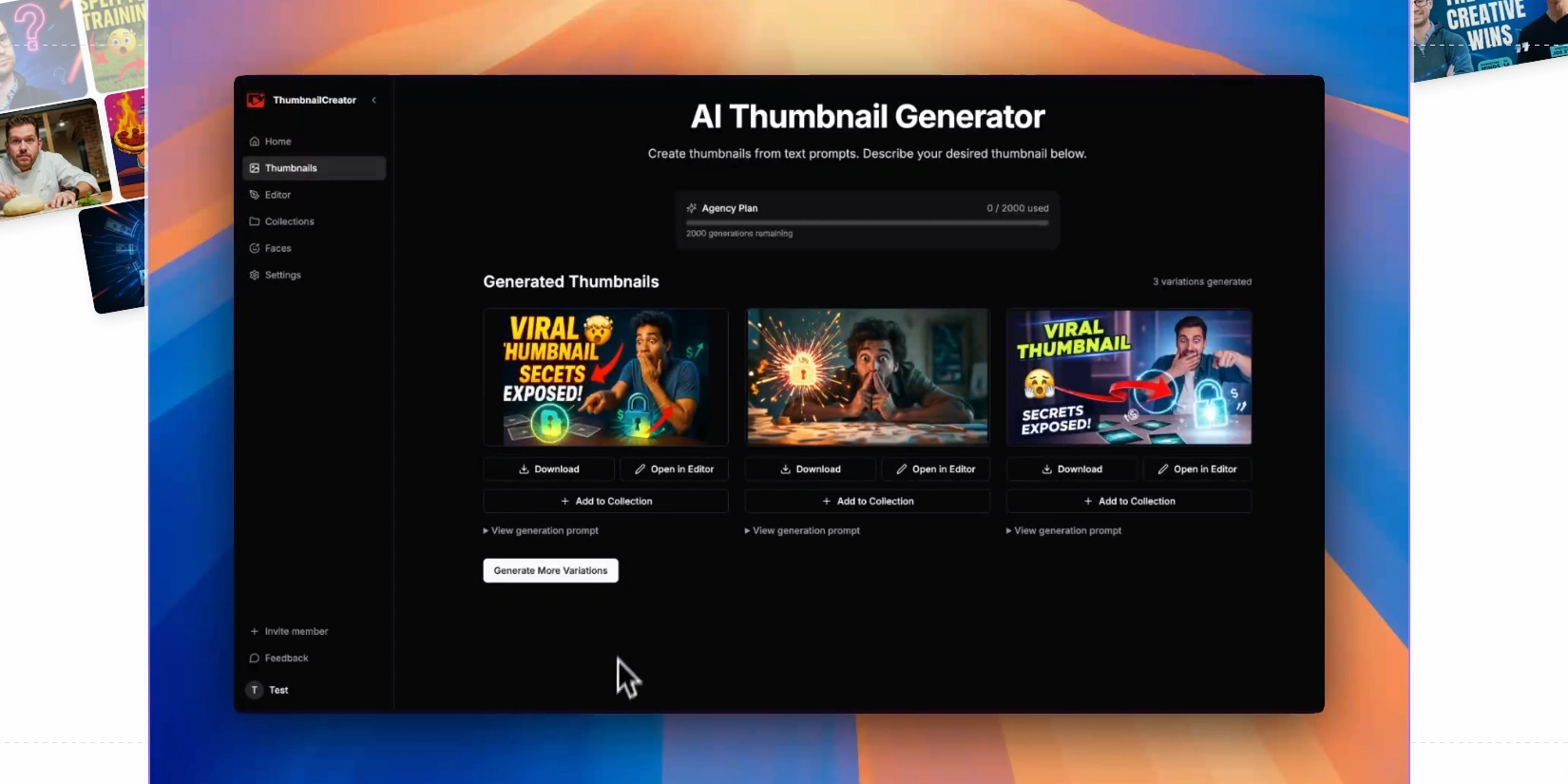The height and width of the screenshot is (784, 1568).
Task: Click the Settings gear icon
Action: click(255, 275)
